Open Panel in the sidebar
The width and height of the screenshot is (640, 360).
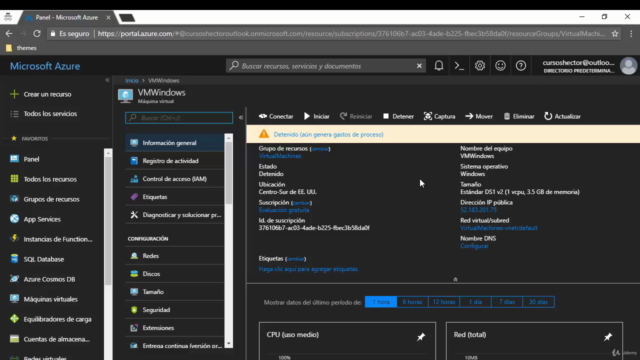(x=25, y=159)
